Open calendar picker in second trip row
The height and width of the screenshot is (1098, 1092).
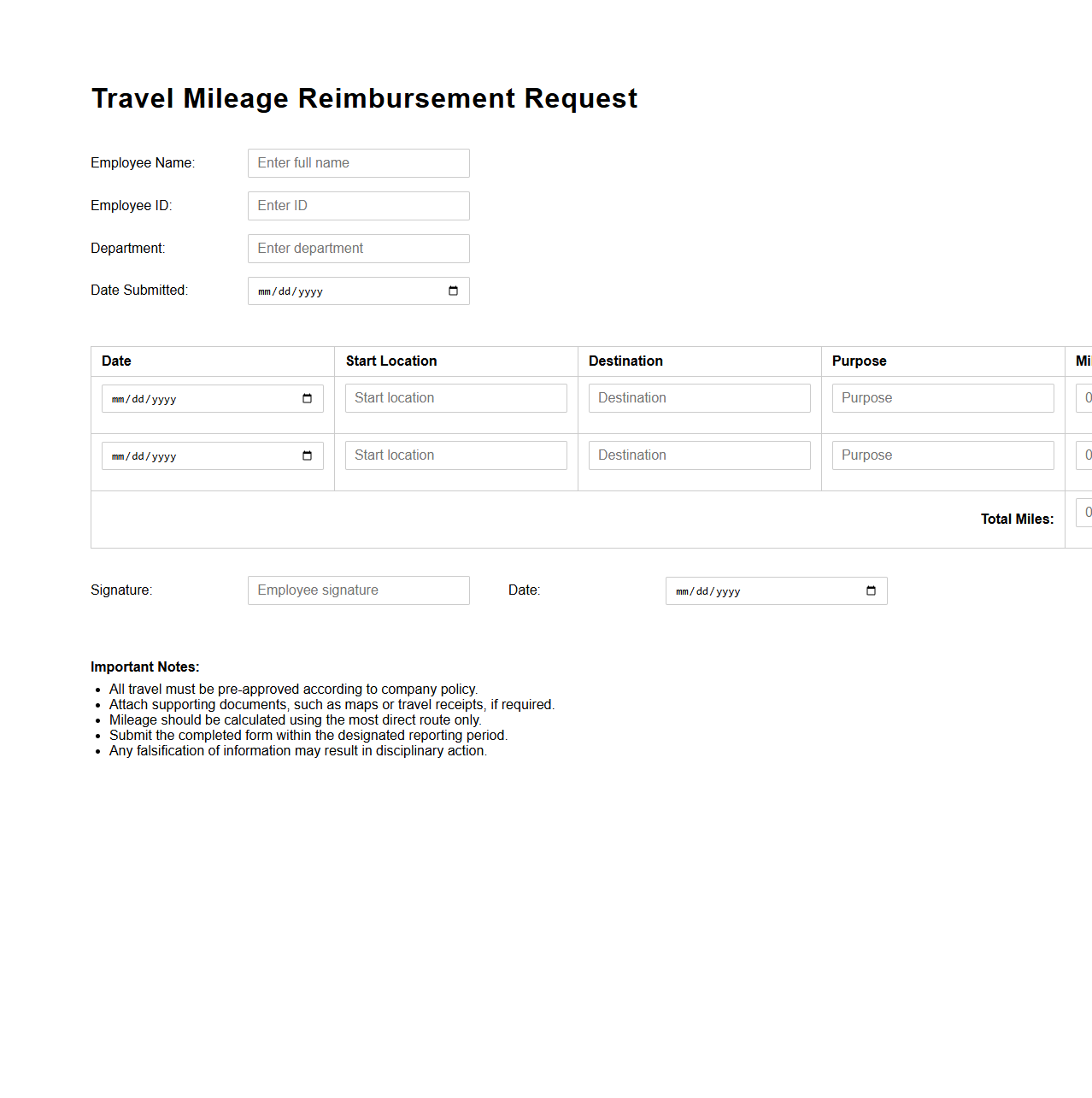(307, 456)
